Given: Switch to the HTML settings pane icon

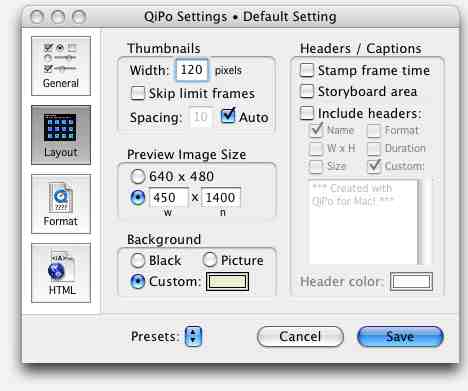Looking at the screenshot, I should [x=61, y=273].
